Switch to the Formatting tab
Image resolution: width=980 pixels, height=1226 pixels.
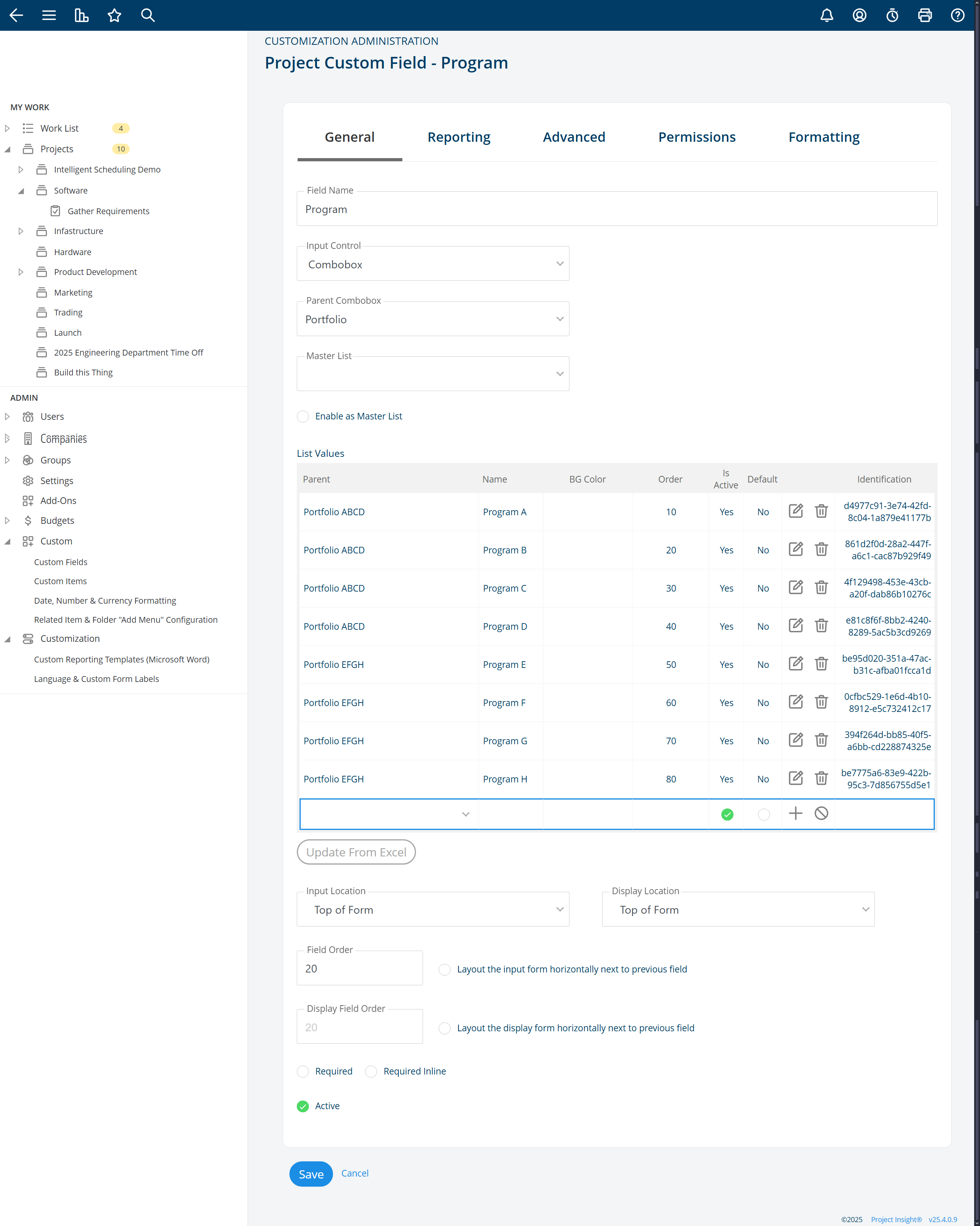[823, 137]
